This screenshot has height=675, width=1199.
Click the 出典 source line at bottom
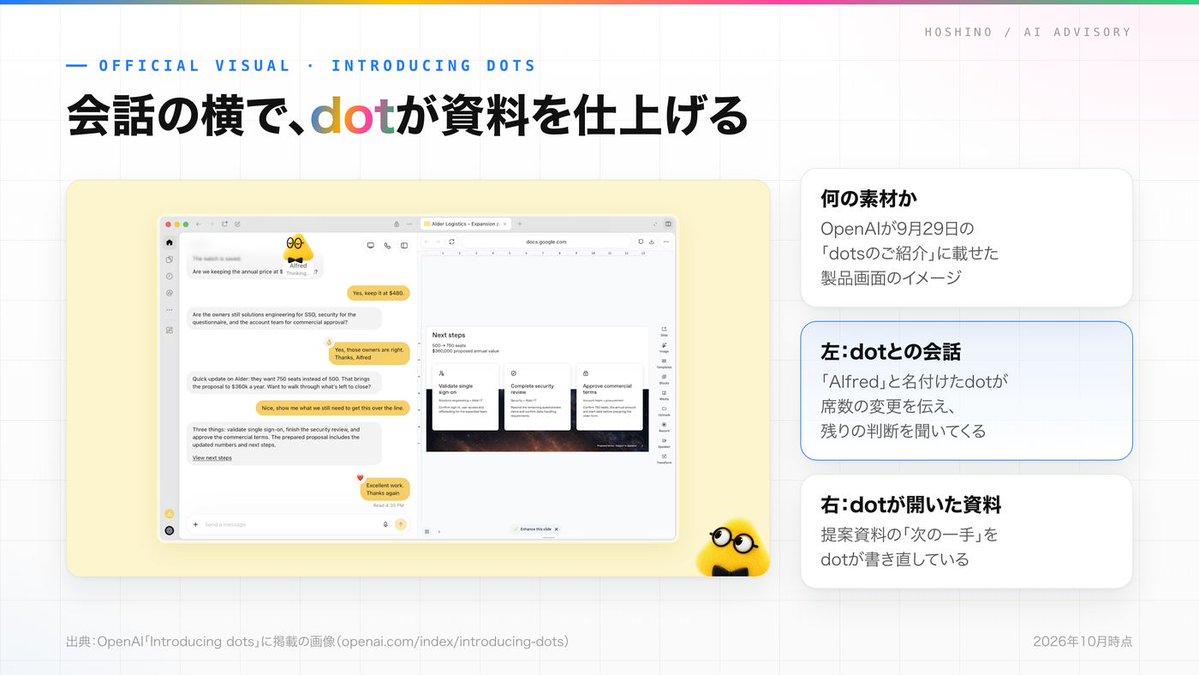(x=317, y=641)
